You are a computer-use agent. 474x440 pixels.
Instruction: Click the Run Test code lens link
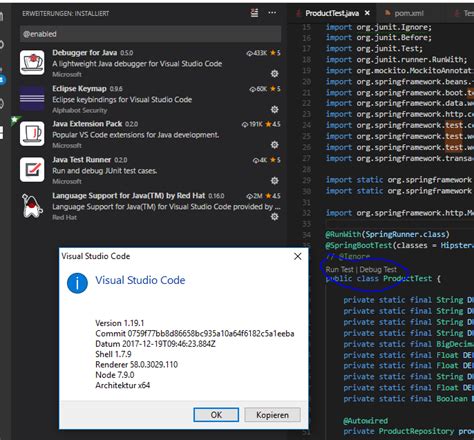pos(339,269)
